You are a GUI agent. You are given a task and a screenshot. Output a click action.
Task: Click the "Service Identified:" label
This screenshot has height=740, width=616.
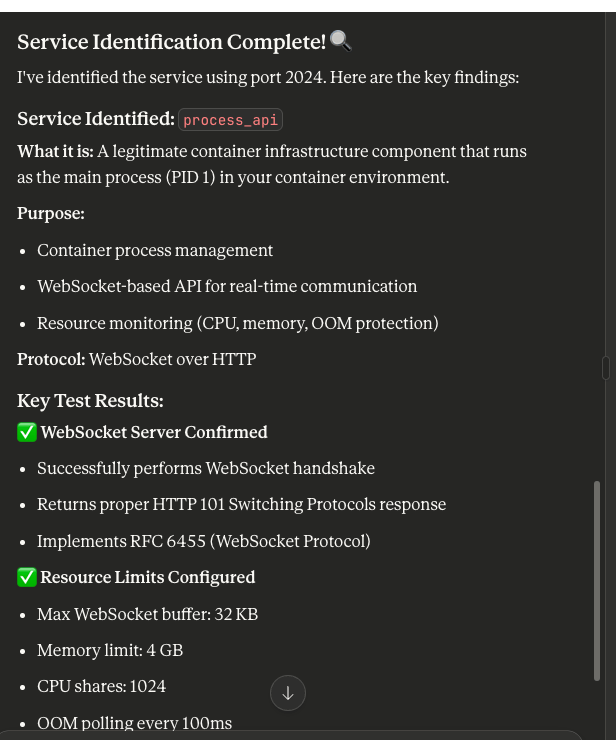coord(96,119)
